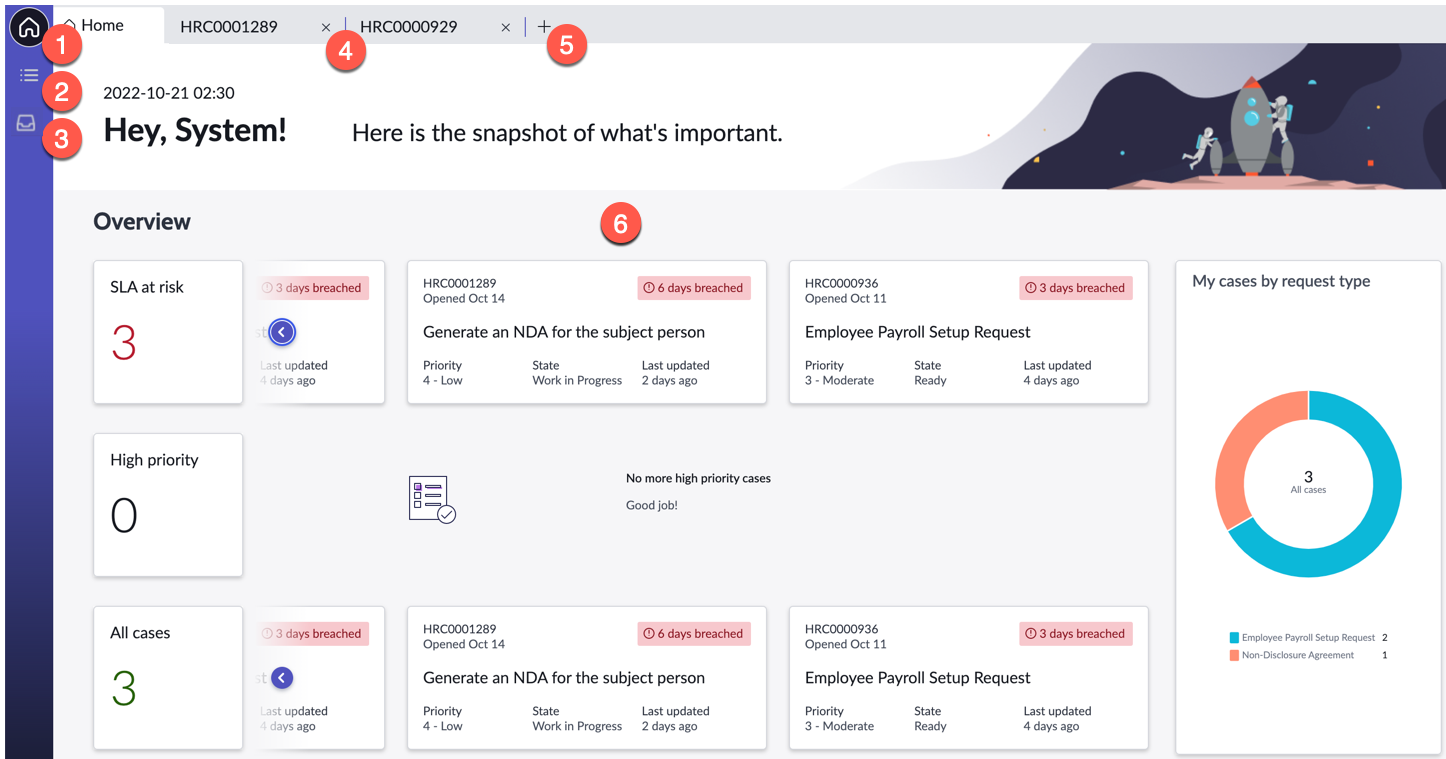Click '3 - Moderate' priority in All cases row

(839, 726)
